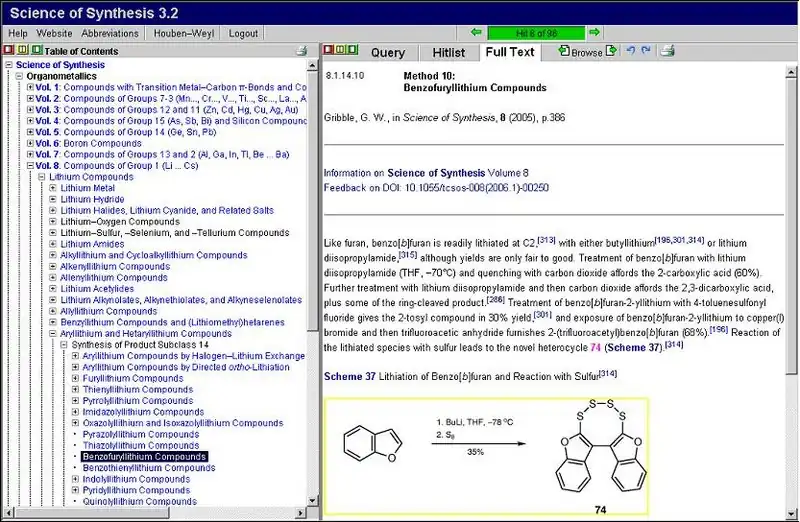
Task: Click green pane layout icon in Table of Contents
Action: pyautogui.click(x=36, y=51)
